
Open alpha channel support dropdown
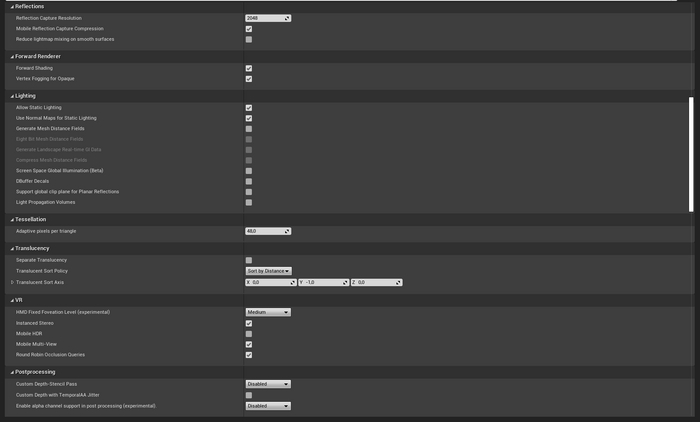click(x=268, y=406)
